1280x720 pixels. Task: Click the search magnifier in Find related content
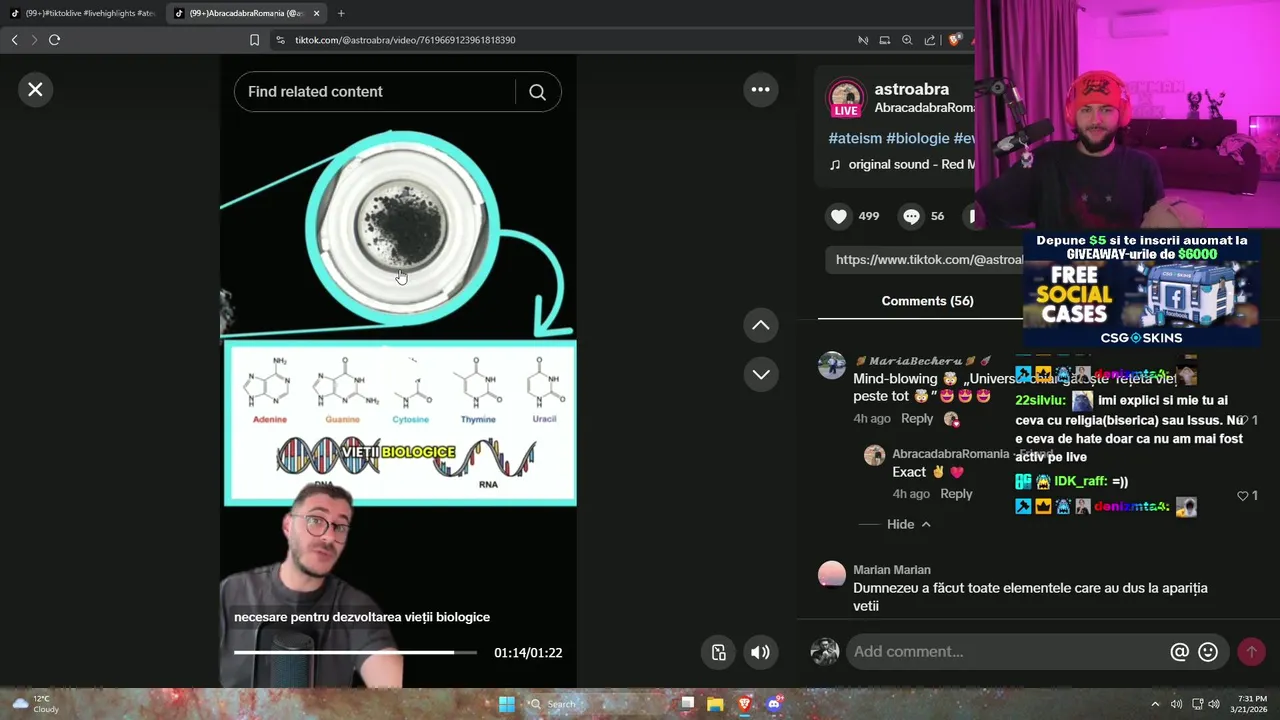[537, 92]
